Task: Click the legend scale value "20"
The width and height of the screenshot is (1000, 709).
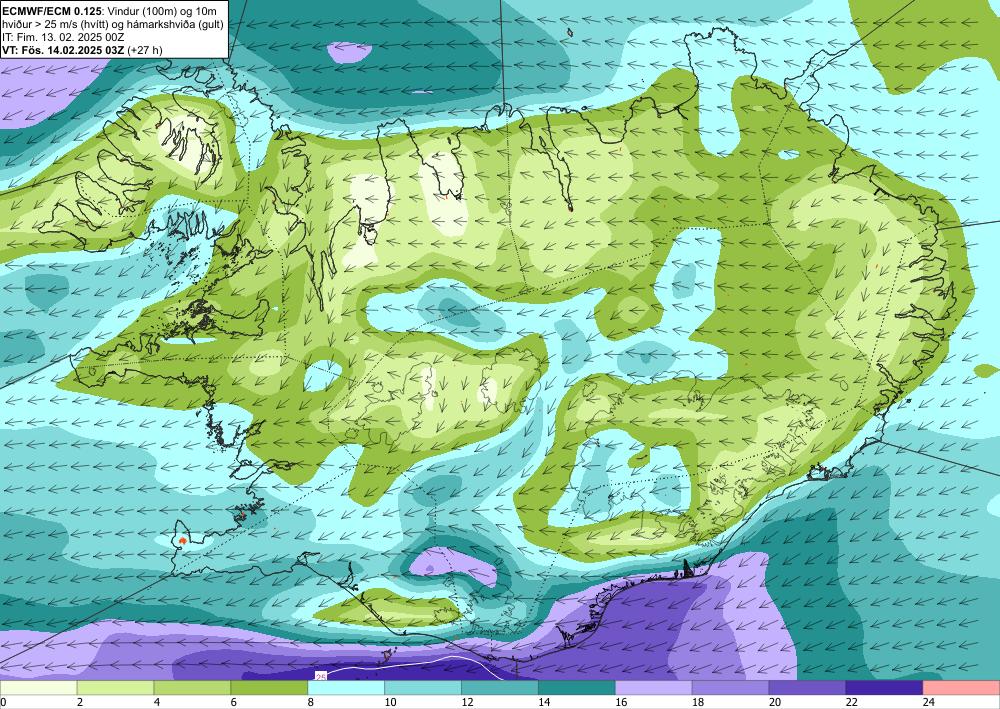Action: pos(775,702)
